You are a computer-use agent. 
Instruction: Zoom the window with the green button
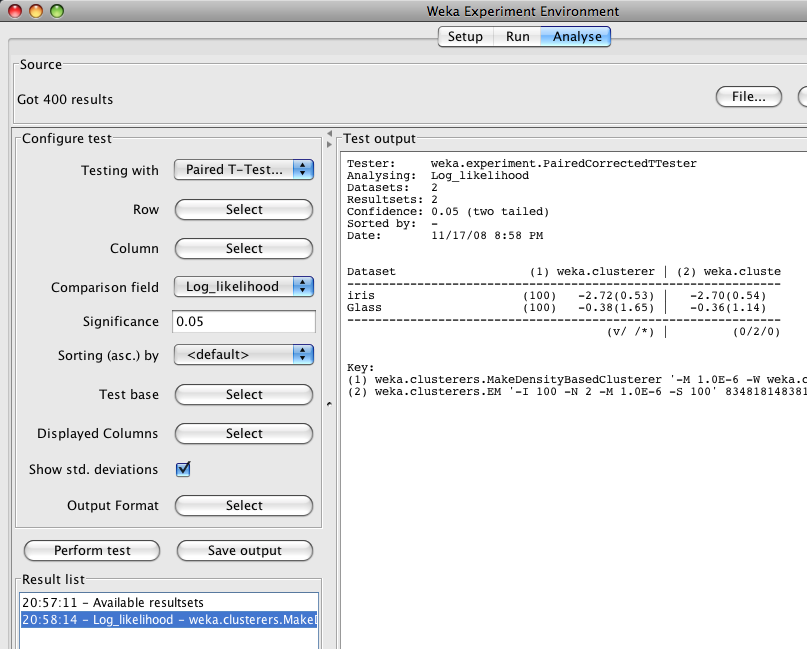click(57, 11)
